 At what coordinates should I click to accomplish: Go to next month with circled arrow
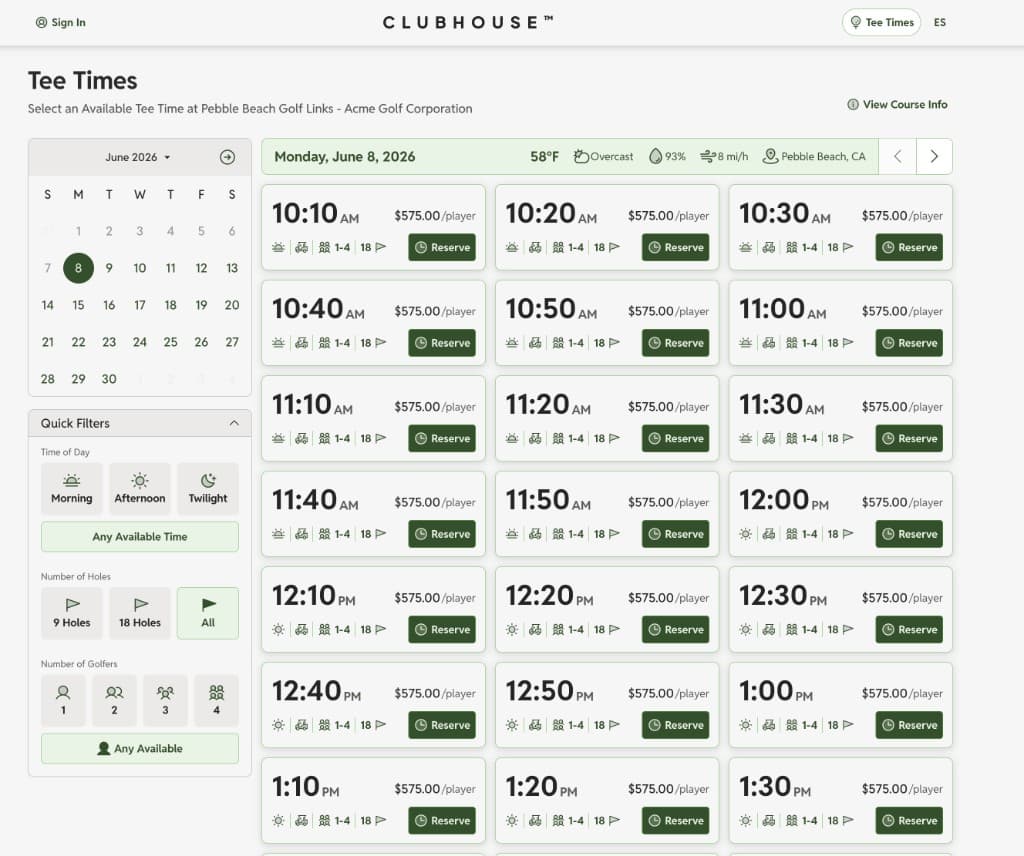point(227,157)
